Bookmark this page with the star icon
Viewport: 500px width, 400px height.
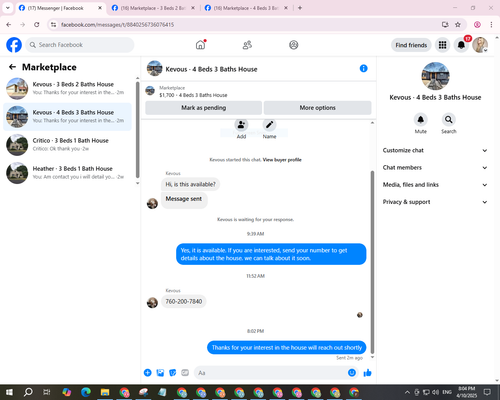tap(458, 25)
